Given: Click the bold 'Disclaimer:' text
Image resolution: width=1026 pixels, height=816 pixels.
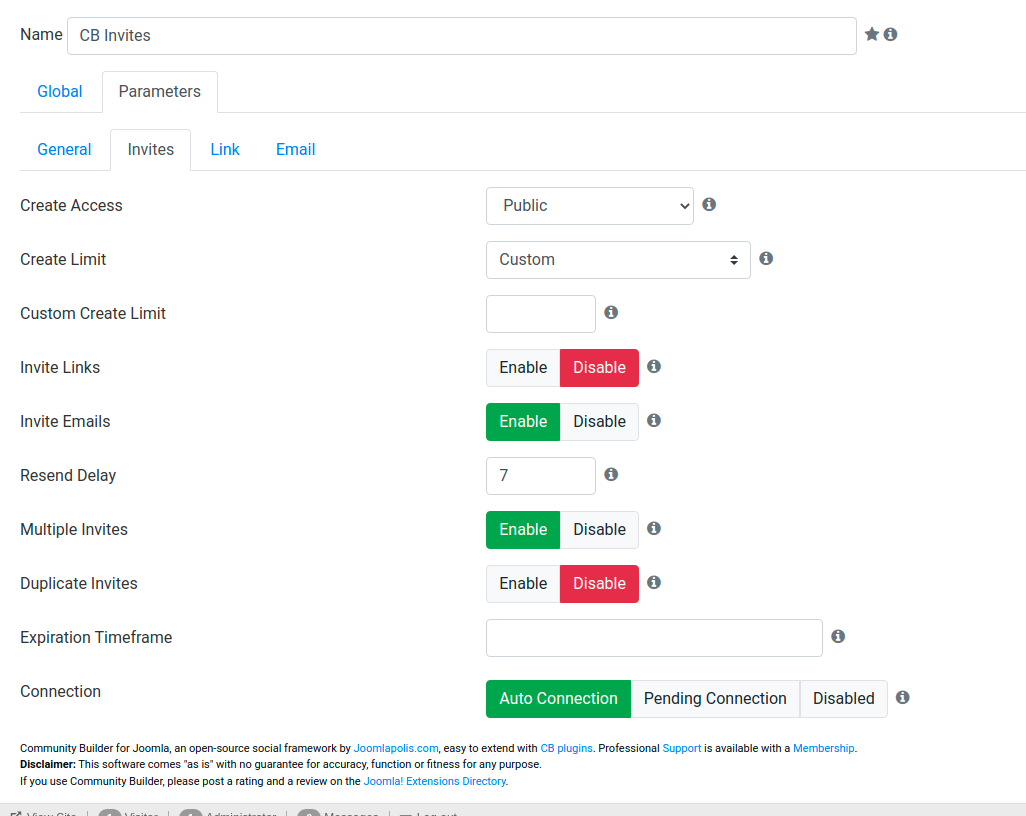Looking at the screenshot, I should pos(48,764).
